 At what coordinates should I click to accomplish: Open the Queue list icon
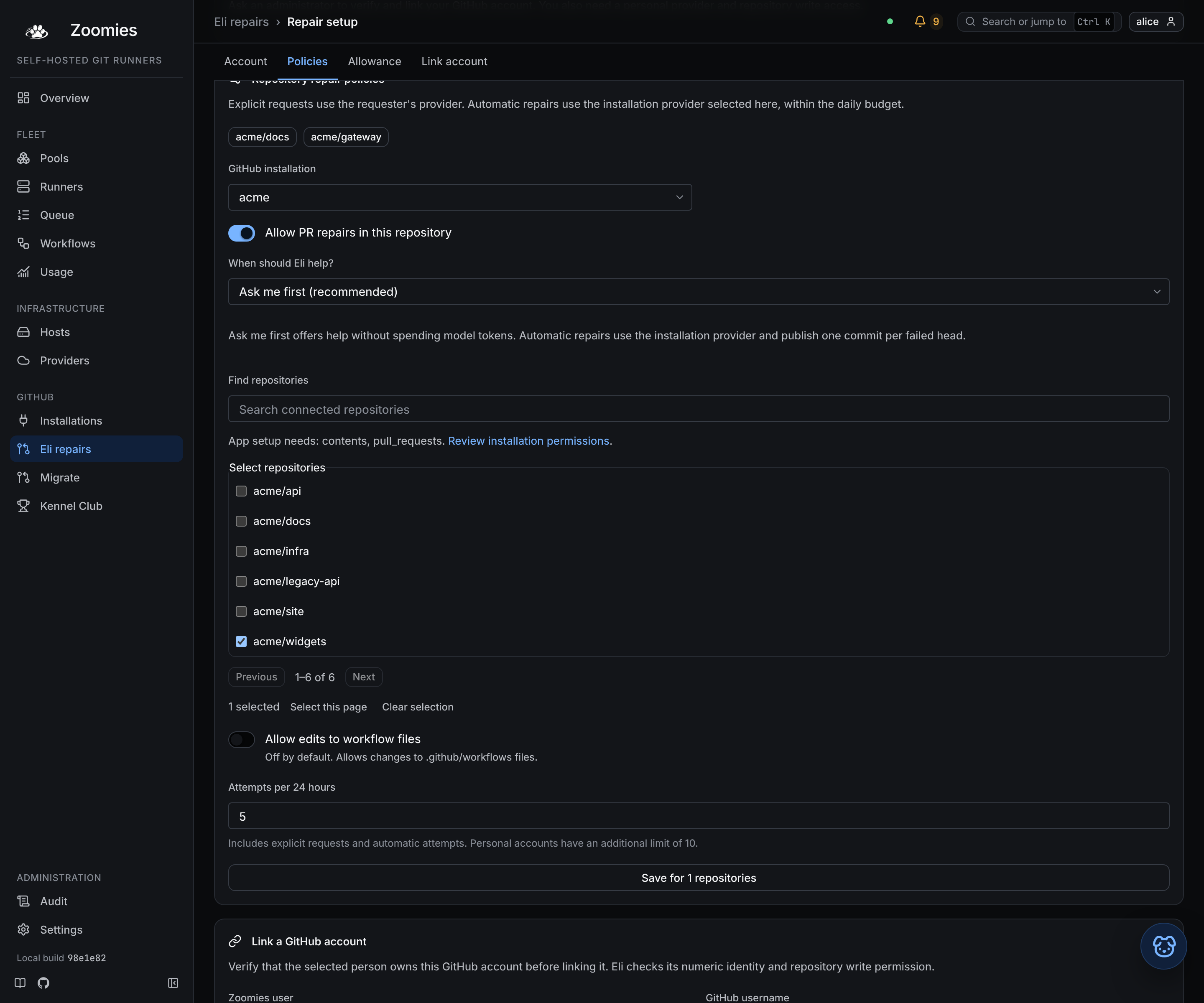(23, 215)
